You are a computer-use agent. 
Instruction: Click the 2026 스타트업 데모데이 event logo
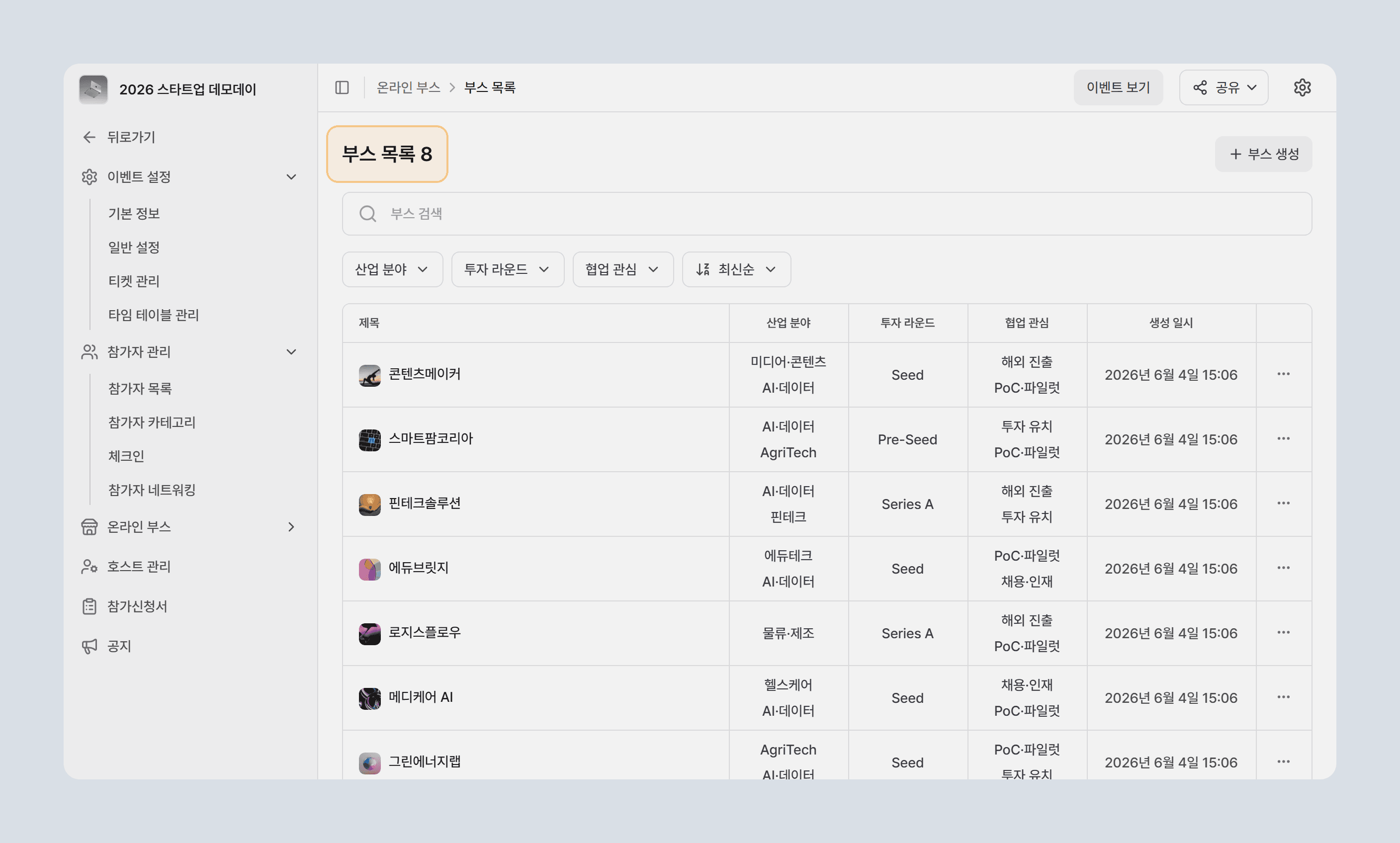[x=93, y=89]
